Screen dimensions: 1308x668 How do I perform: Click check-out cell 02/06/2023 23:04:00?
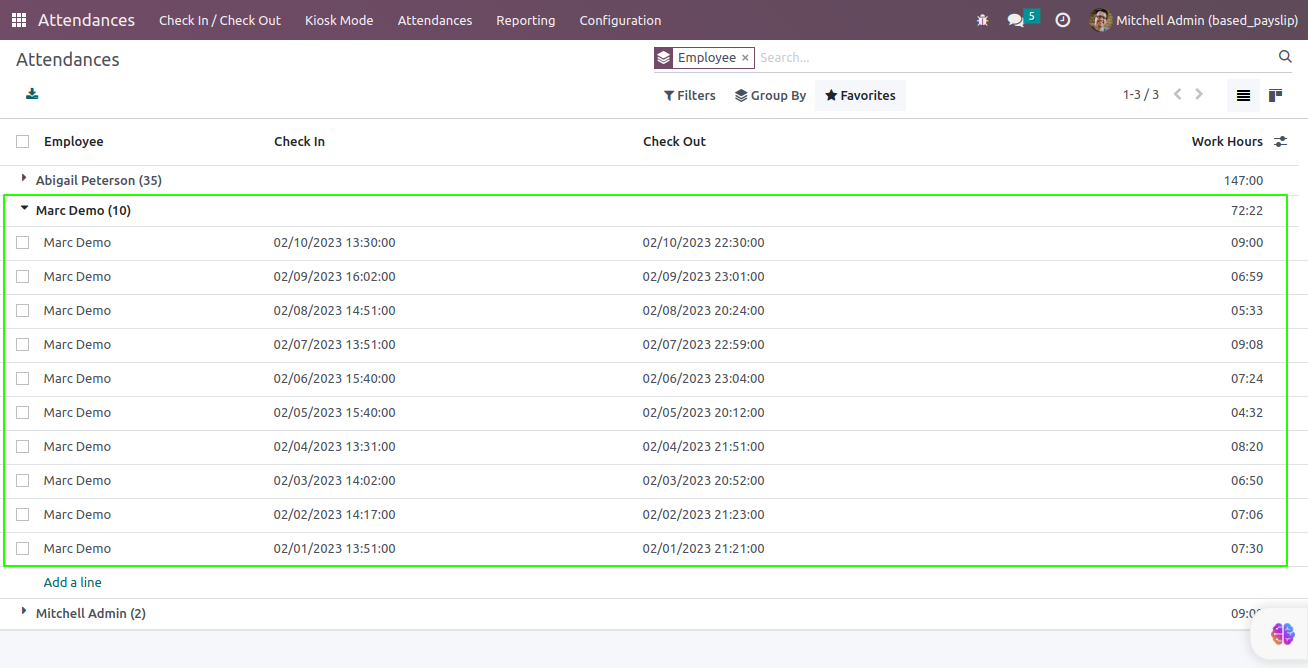704,379
